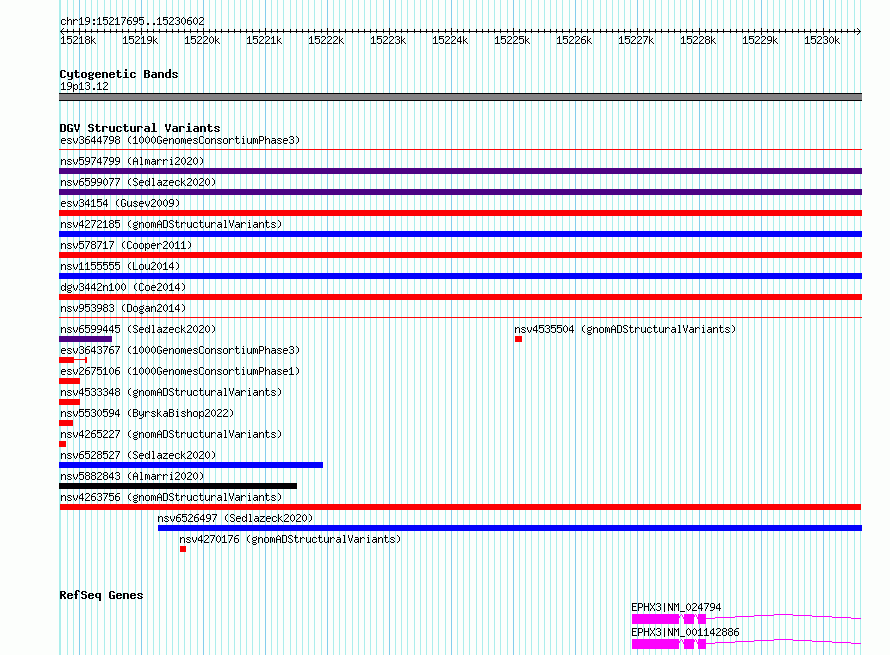Click the 15224k ruler tick
Screen dimensions: 890x655
coord(450,40)
